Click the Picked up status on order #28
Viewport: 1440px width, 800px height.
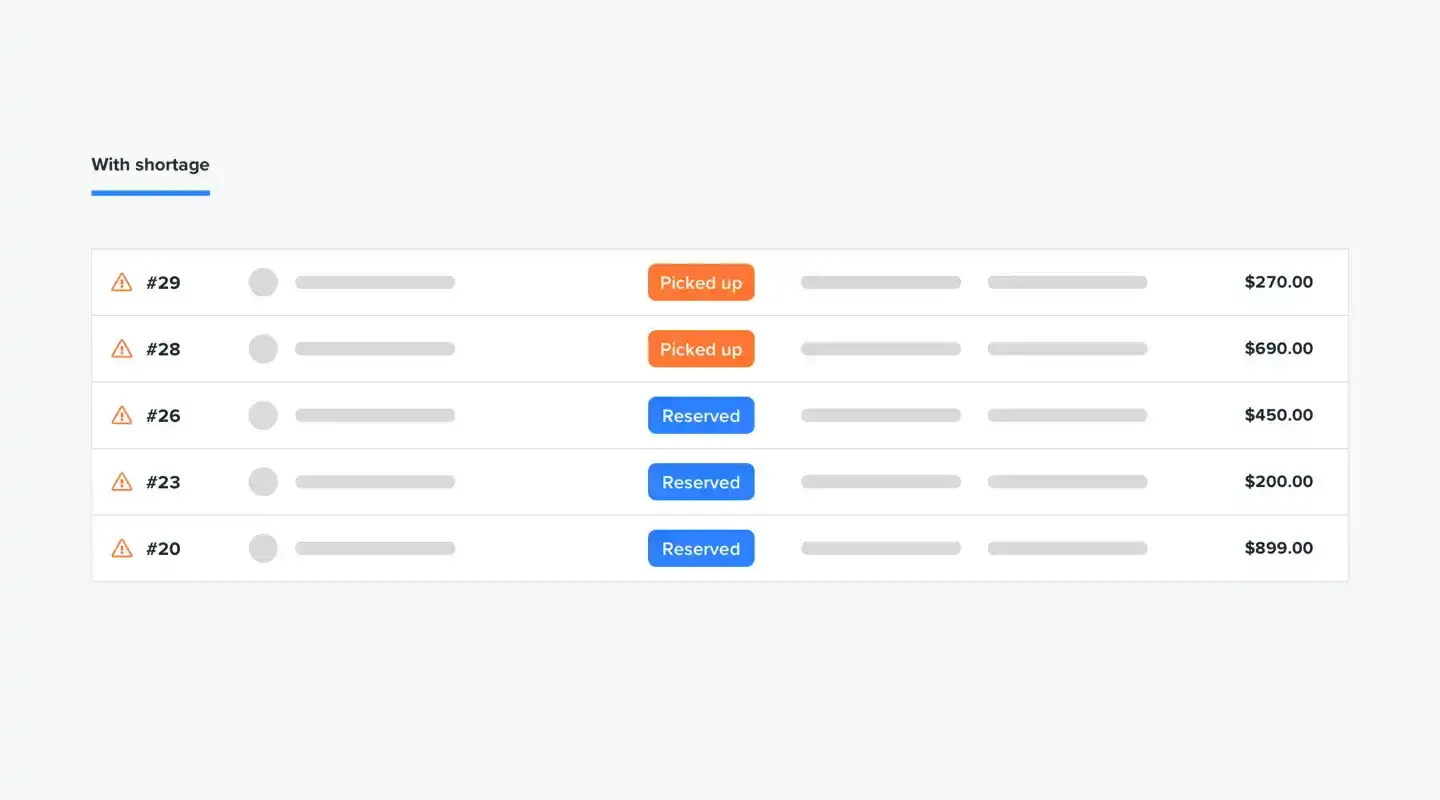coord(701,348)
